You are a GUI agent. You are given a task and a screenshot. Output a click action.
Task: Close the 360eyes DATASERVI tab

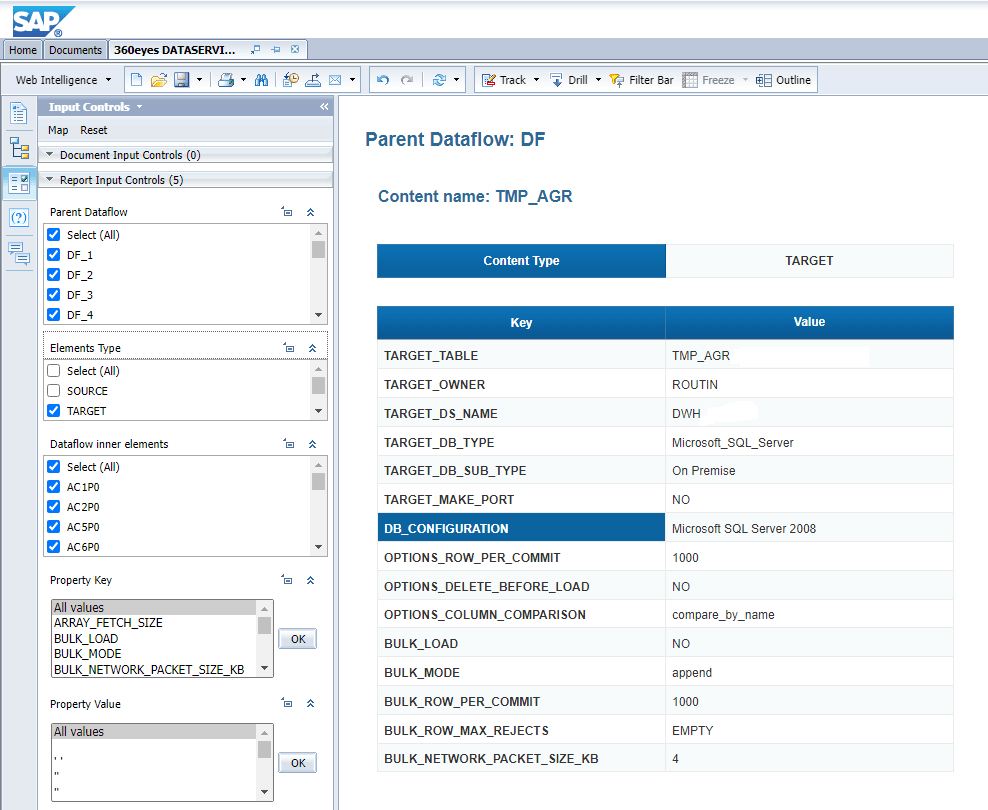295,49
